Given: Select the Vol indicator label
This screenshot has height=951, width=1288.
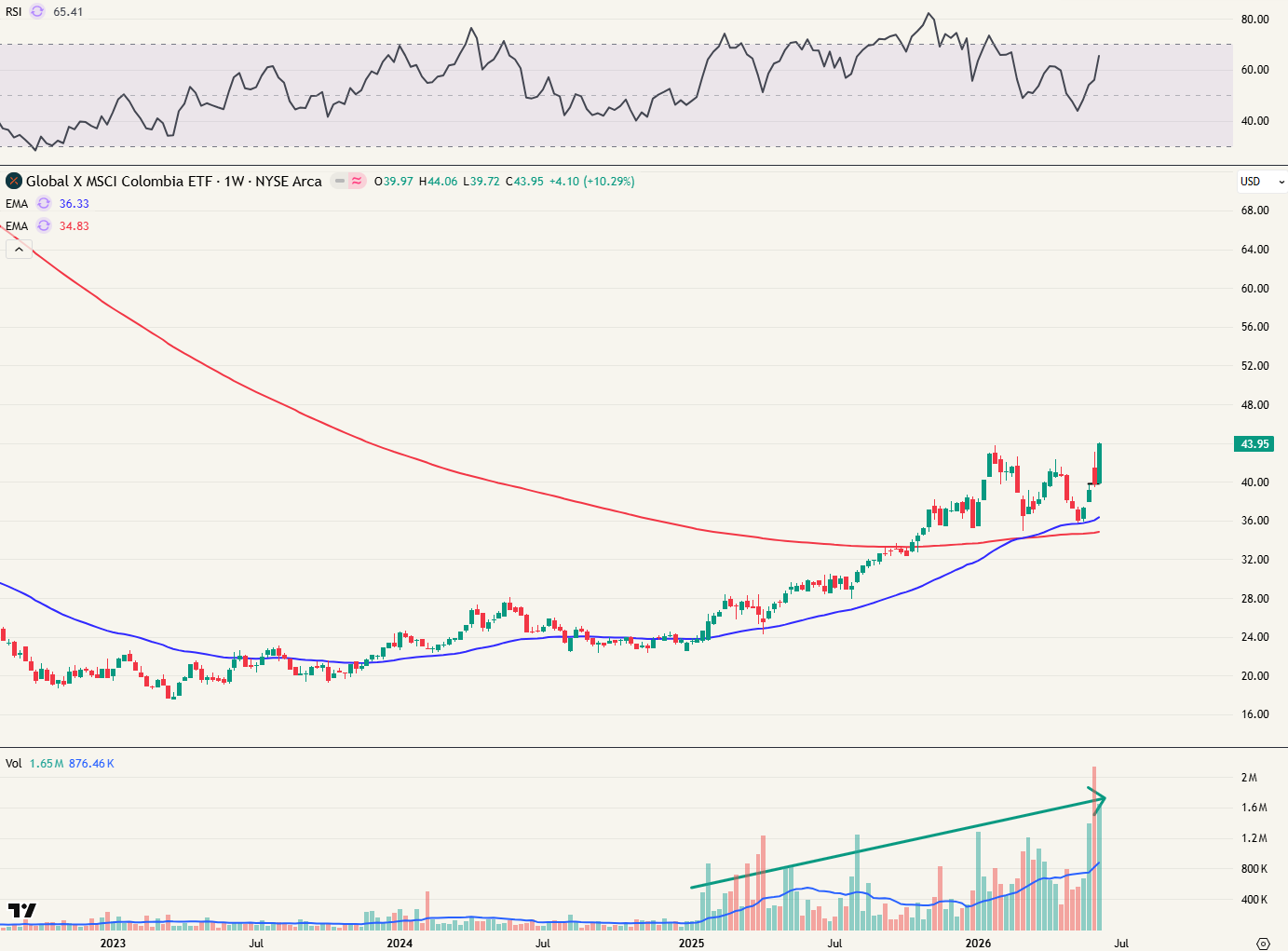Looking at the screenshot, I should tap(14, 764).
